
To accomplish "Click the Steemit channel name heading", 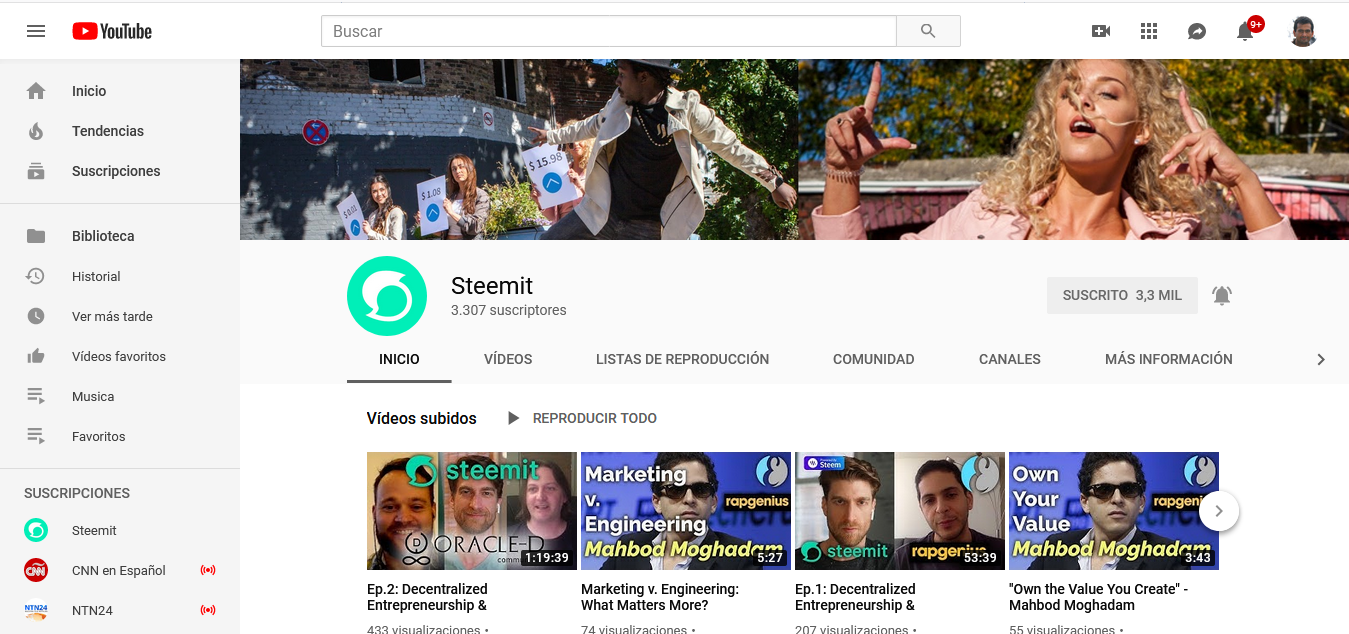I will coord(492,285).
